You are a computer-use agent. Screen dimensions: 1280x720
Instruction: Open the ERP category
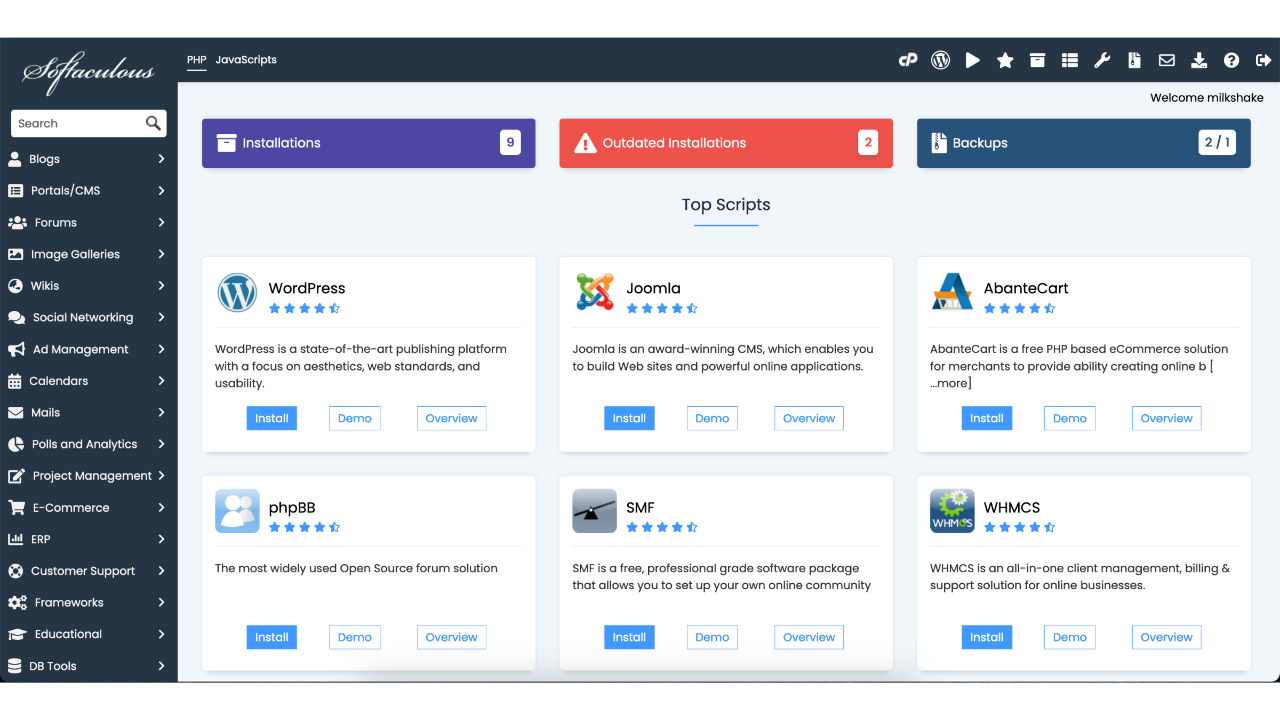click(x=89, y=539)
